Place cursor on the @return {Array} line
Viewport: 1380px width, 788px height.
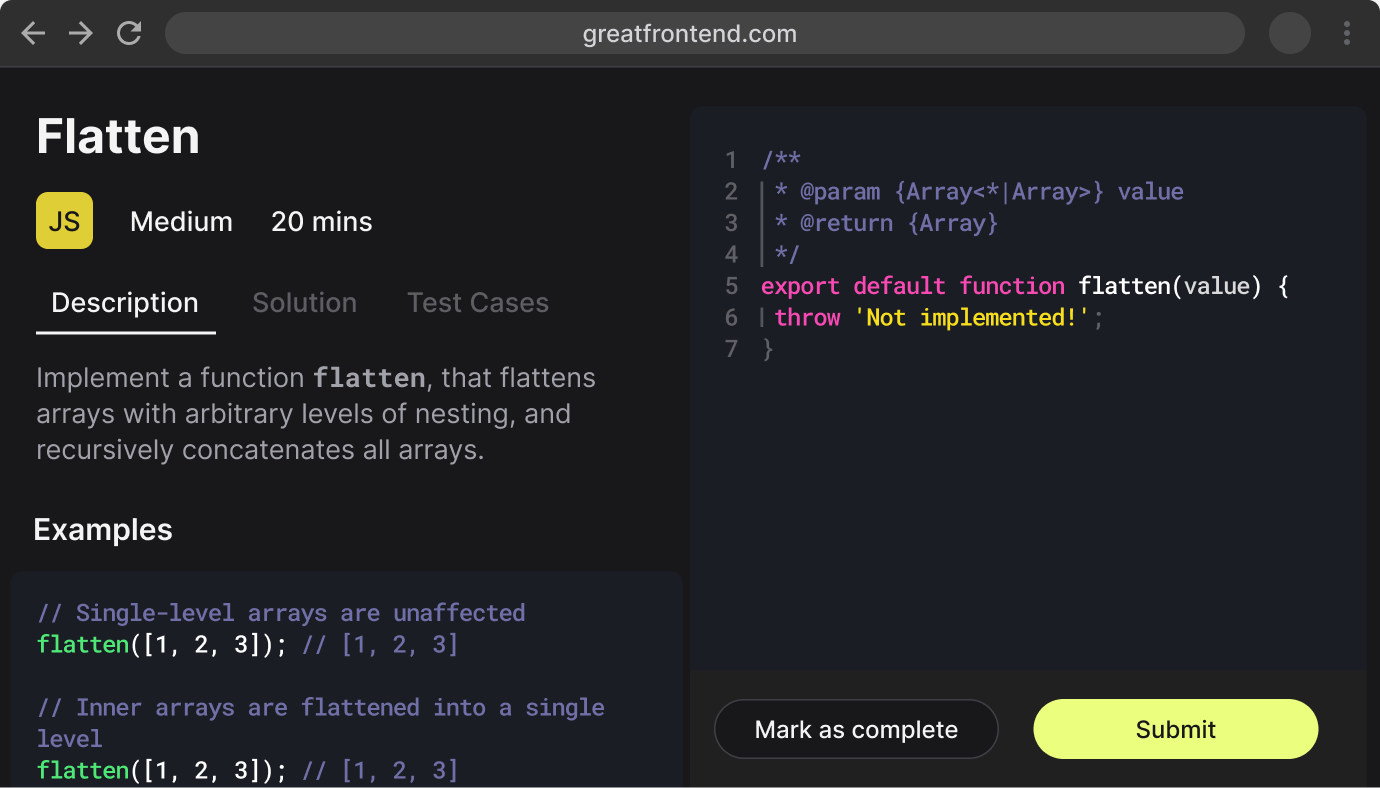[x=886, y=223]
